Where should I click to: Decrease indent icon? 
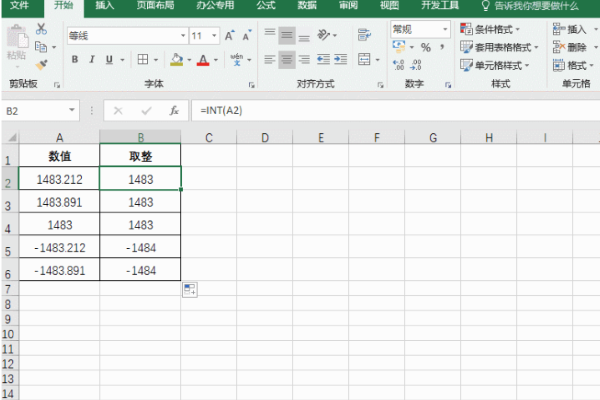323,59
